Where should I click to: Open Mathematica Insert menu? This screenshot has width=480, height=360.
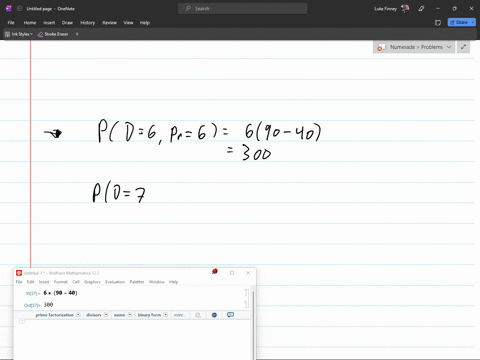click(44, 282)
